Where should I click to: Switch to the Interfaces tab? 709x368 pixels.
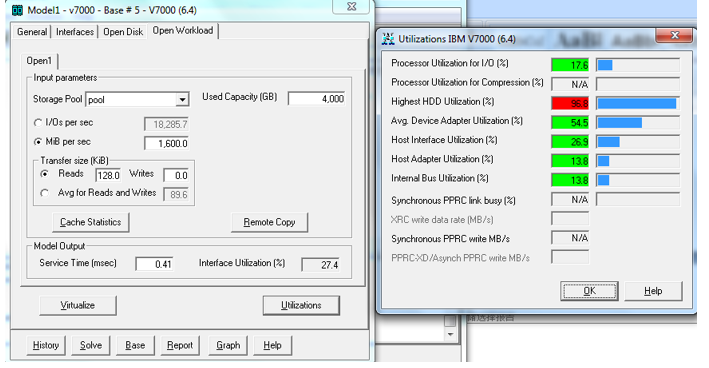point(75,32)
